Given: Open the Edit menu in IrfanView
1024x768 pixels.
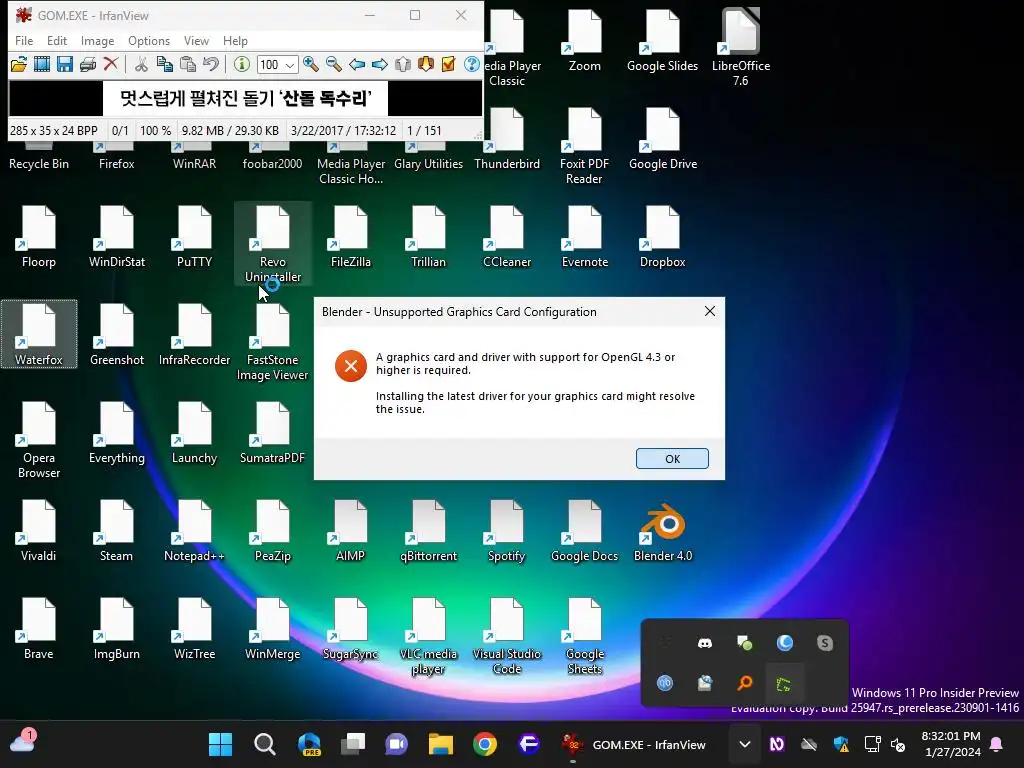Looking at the screenshot, I should coord(57,40).
